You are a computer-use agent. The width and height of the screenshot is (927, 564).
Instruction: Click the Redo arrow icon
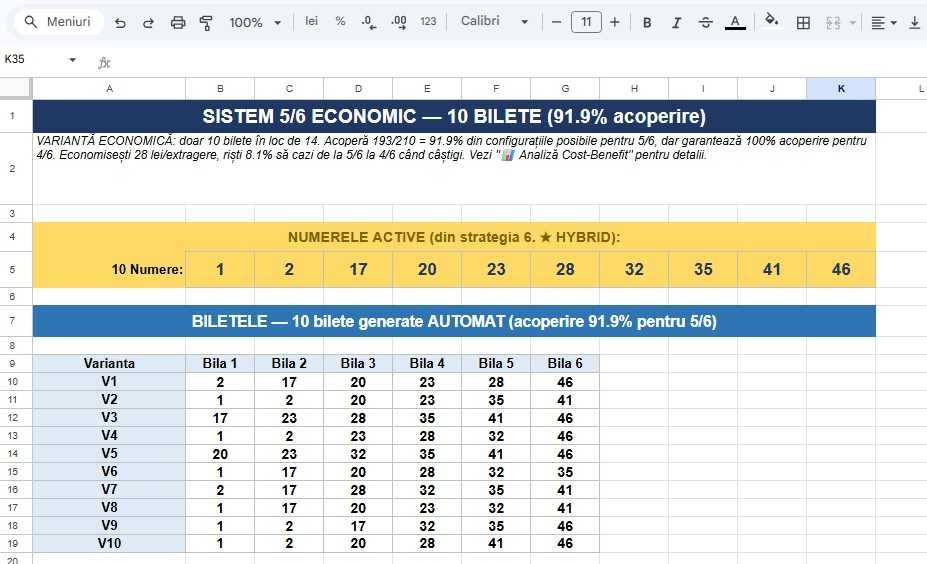pyautogui.click(x=148, y=22)
